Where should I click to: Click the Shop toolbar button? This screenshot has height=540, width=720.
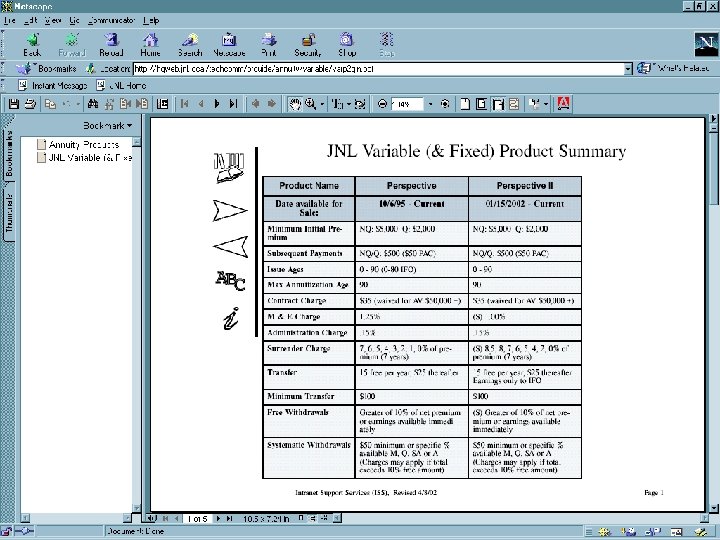point(347,45)
